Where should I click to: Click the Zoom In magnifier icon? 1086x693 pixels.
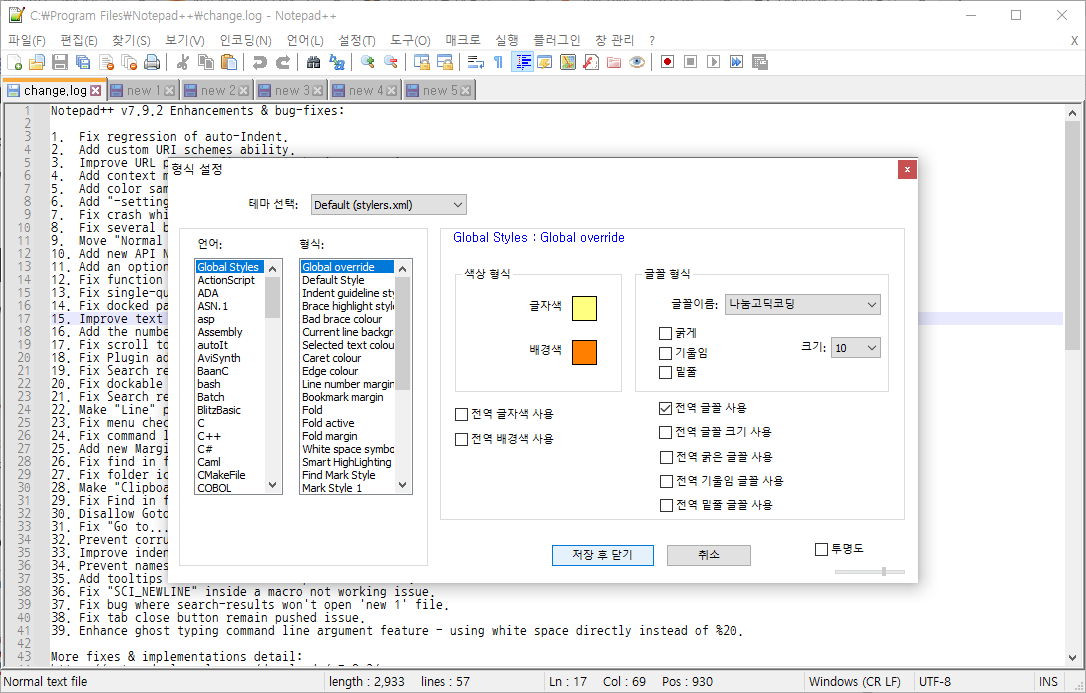(x=368, y=62)
